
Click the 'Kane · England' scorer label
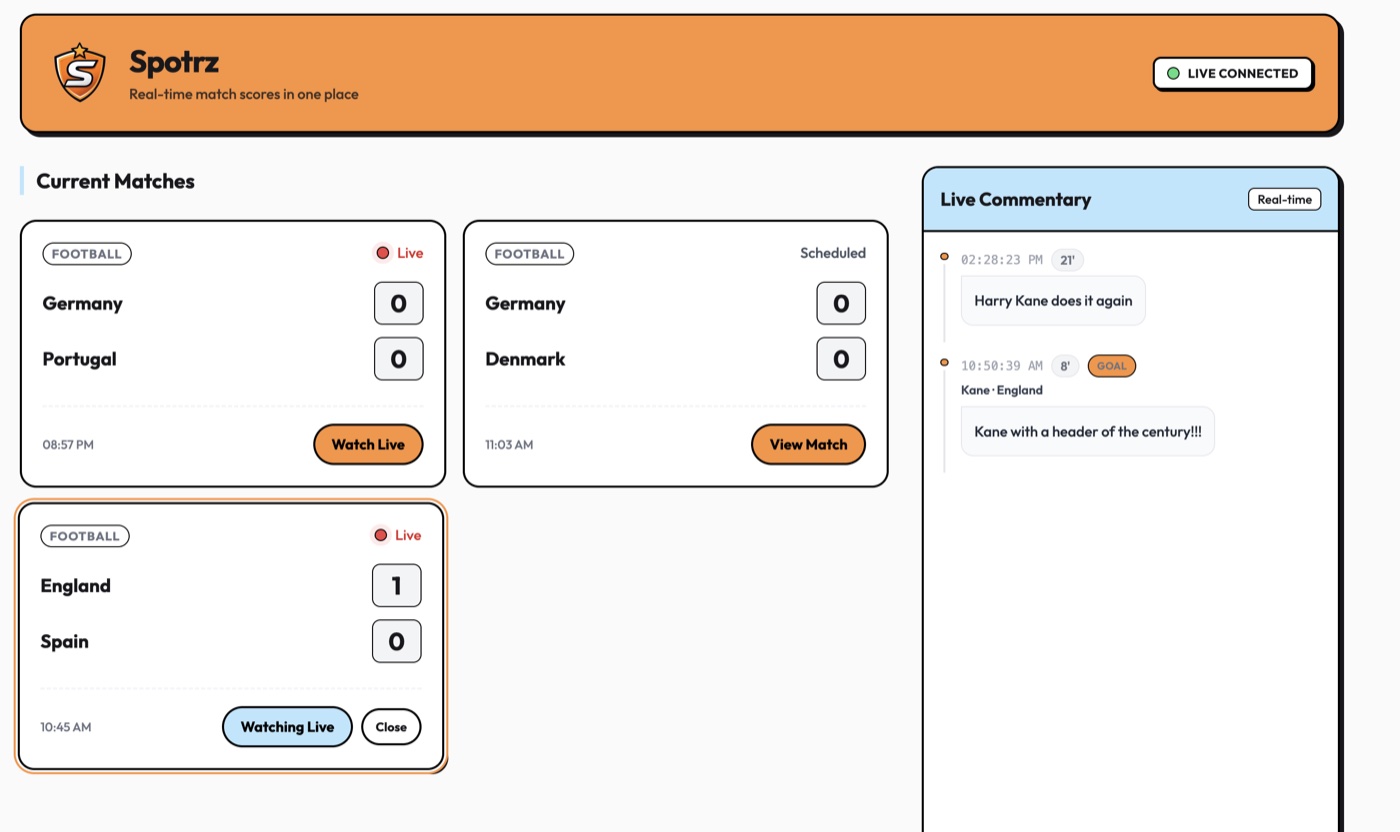pyautogui.click(x=1002, y=390)
